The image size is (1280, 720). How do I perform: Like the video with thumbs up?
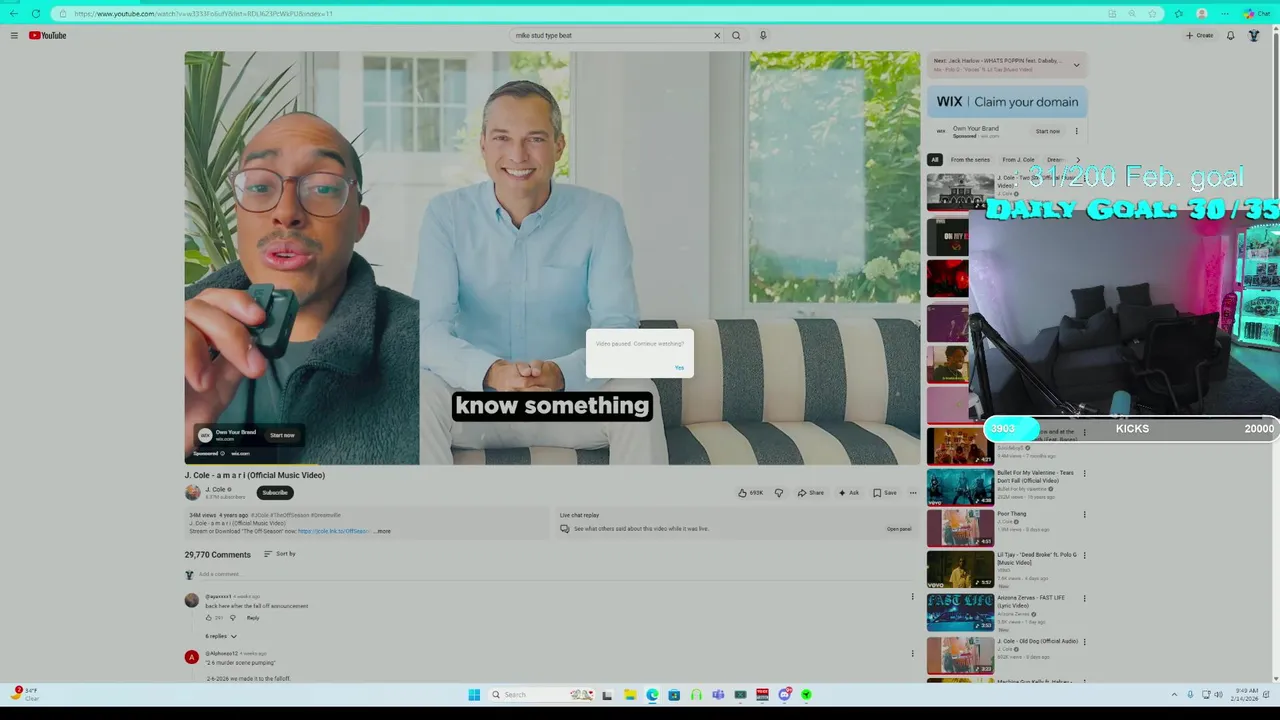tap(751, 493)
